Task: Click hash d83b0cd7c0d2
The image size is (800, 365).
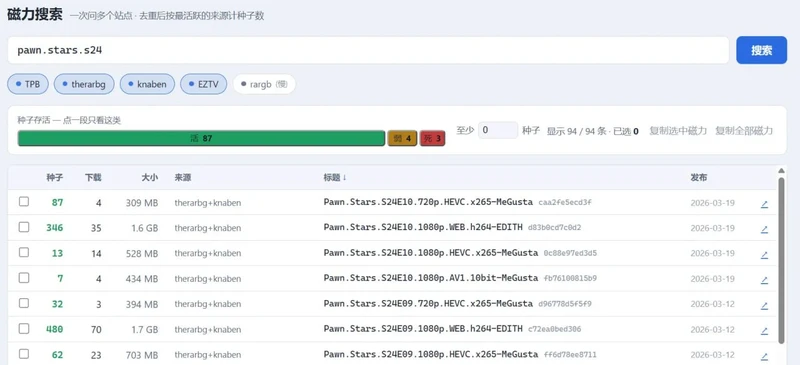Action: pos(555,228)
